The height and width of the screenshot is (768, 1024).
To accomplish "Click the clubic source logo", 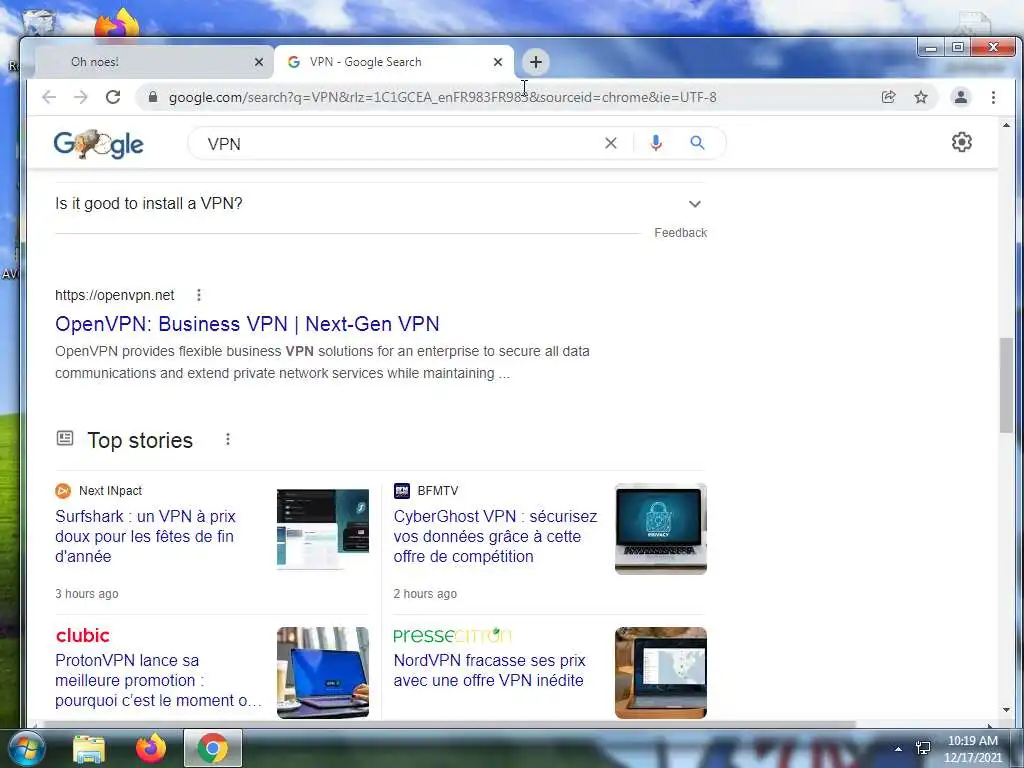I will click(82, 635).
